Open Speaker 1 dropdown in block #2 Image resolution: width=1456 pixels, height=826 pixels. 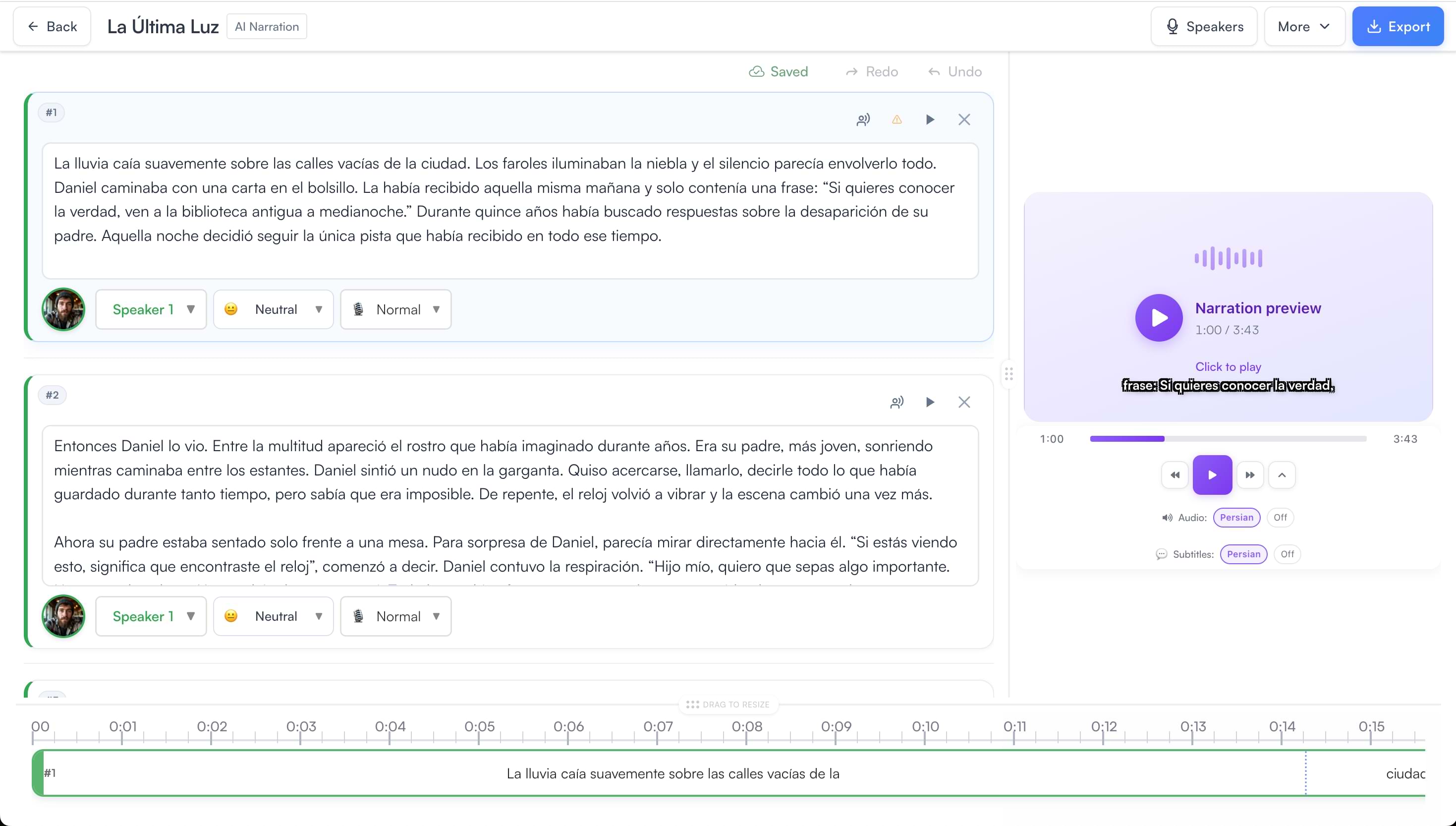point(151,616)
